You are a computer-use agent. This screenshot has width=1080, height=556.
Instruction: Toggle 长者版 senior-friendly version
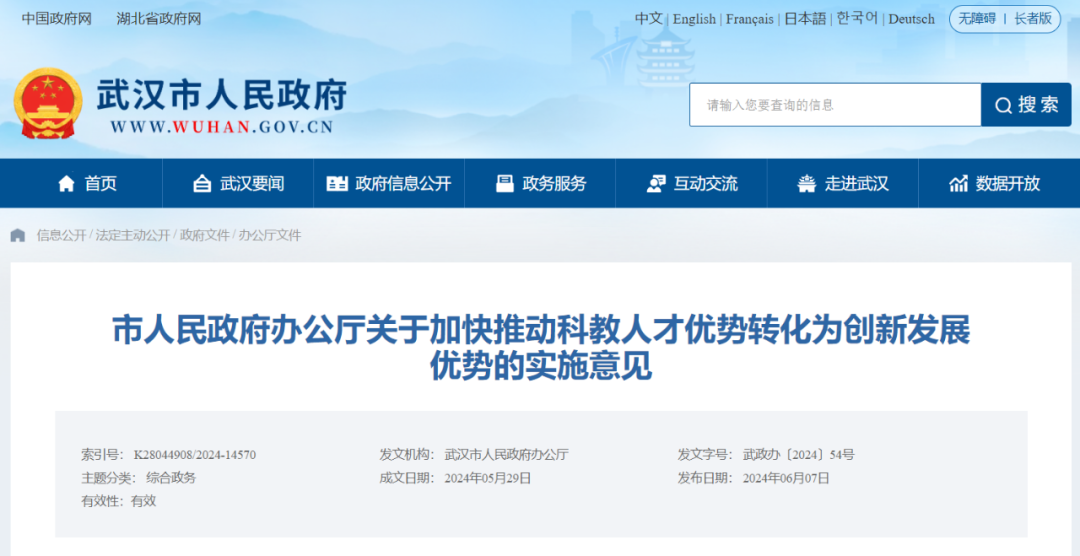(1033, 19)
